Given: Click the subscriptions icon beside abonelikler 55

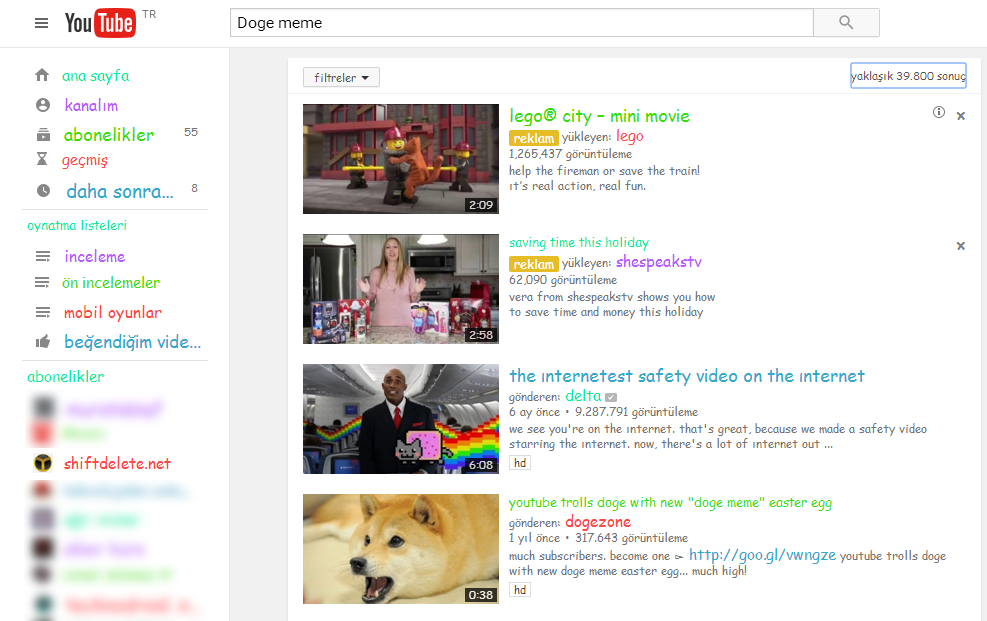Looking at the screenshot, I should point(43,135).
